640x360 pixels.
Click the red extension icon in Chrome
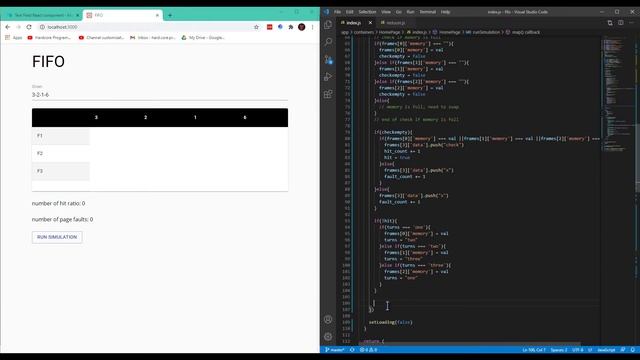[x=269, y=27]
